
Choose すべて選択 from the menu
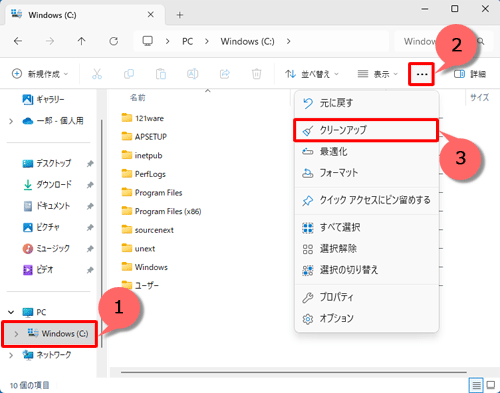point(367,228)
